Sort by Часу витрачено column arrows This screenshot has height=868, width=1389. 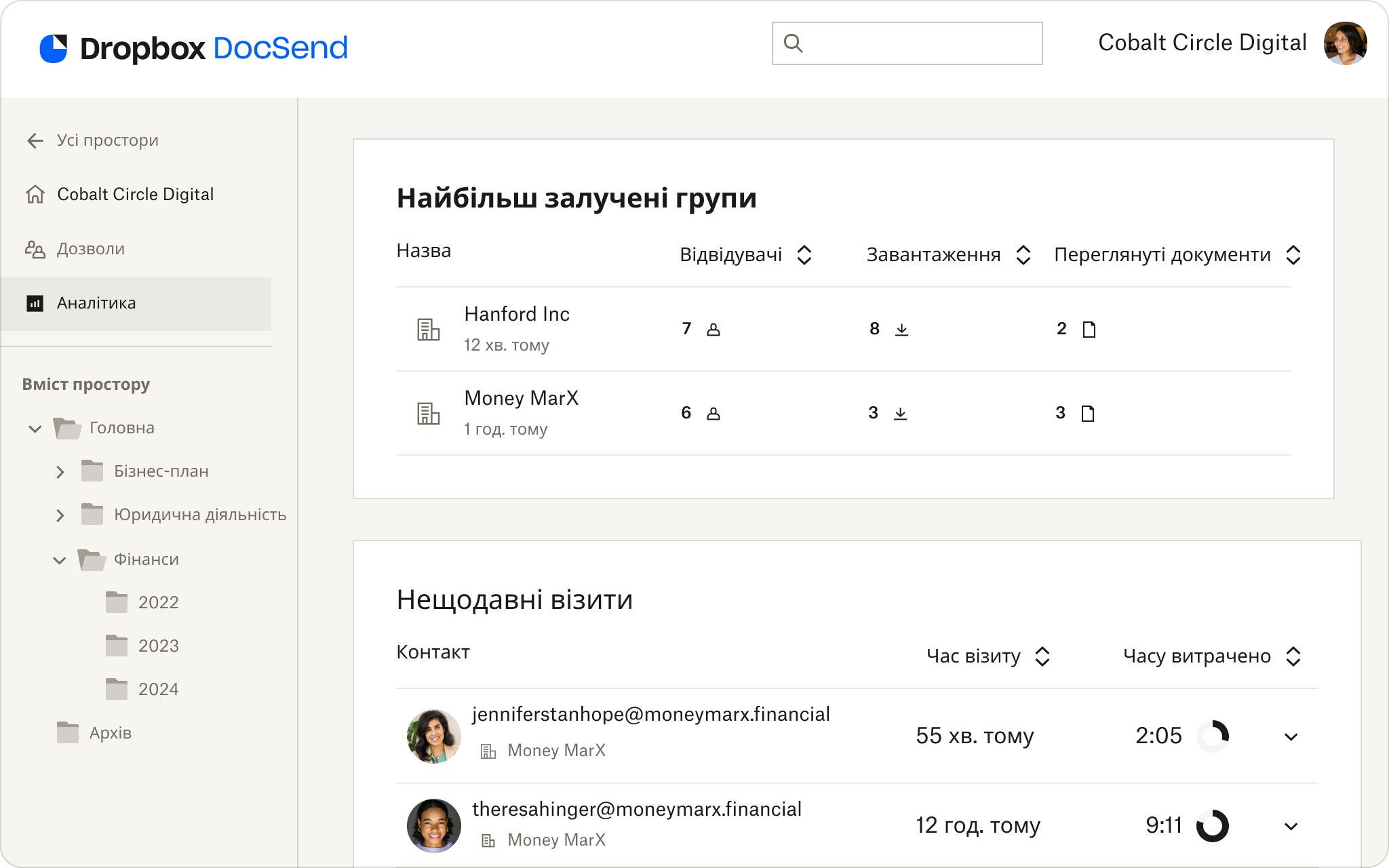(1293, 656)
